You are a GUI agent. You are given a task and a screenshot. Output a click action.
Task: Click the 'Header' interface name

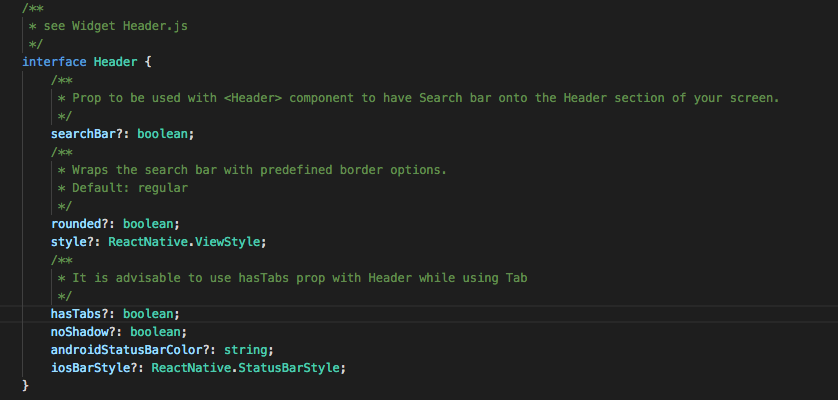point(115,62)
